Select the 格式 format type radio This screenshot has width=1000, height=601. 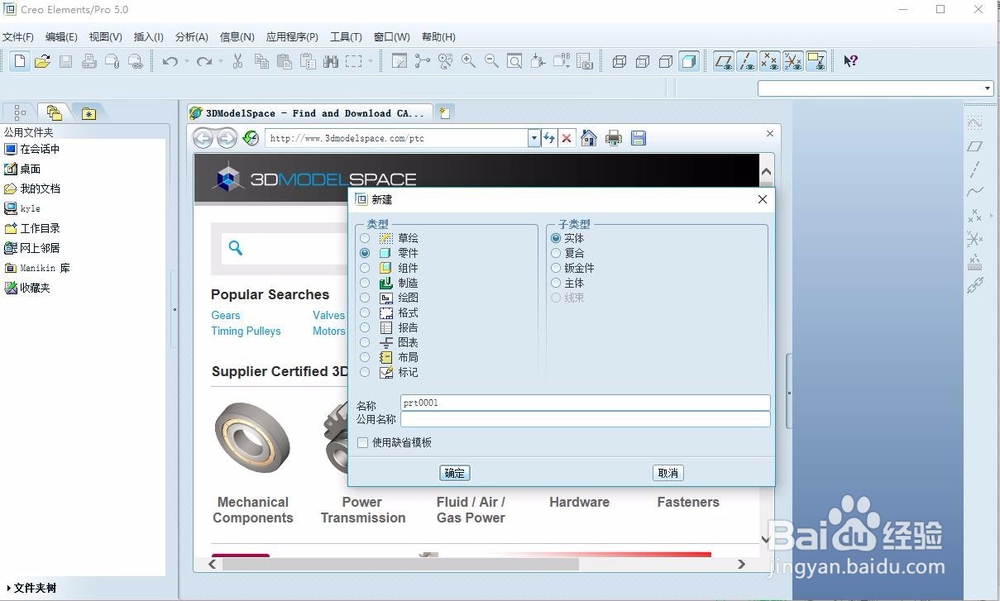click(x=365, y=313)
